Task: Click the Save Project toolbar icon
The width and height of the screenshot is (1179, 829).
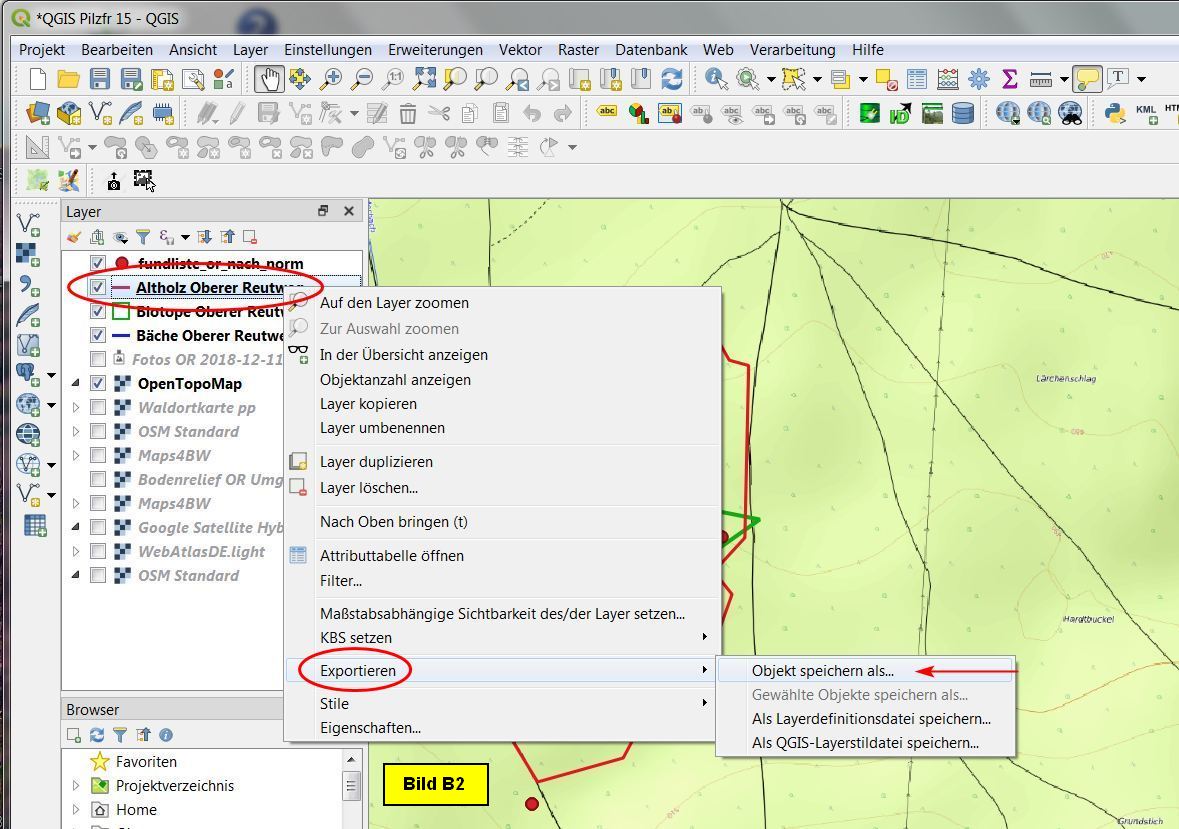Action: (99, 79)
